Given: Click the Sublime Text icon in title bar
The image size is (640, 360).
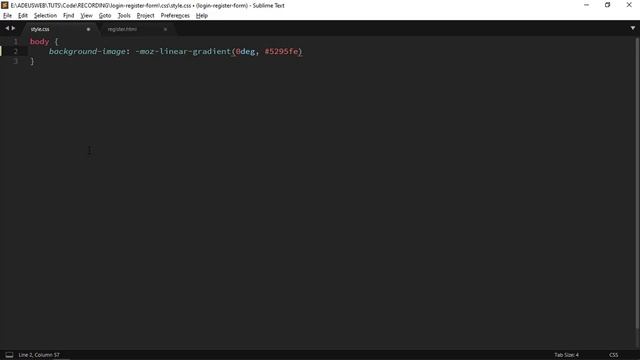Looking at the screenshot, I should tap(5, 5).
